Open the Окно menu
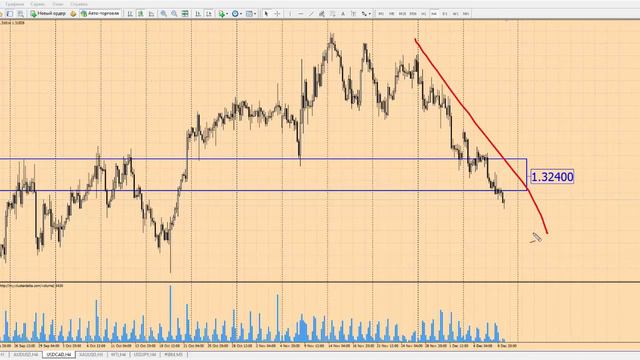Screen dimensions: 640x360 click(x=58, y=4)
